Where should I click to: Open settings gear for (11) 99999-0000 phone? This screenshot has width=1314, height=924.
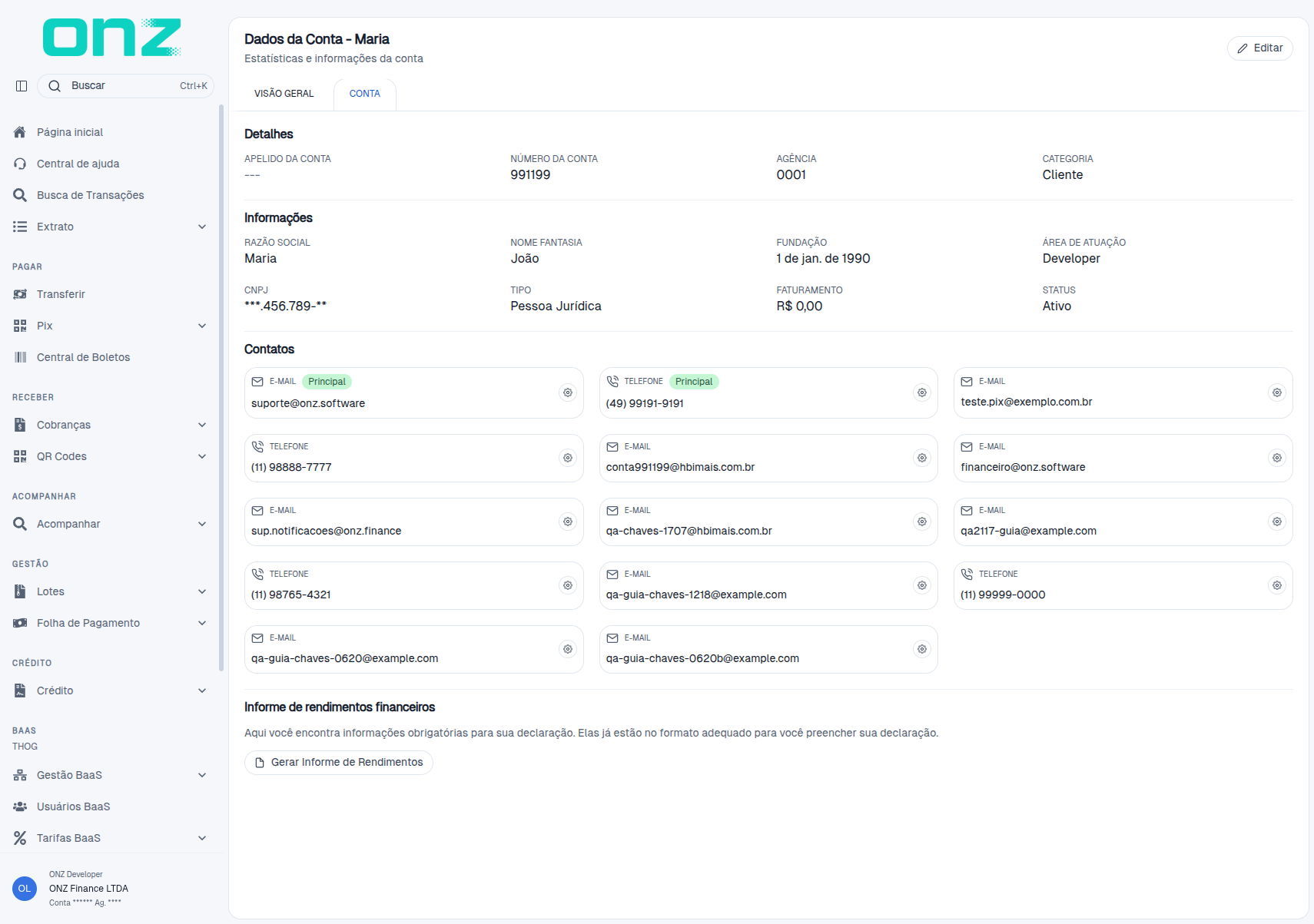click(x=1277, y=585)
